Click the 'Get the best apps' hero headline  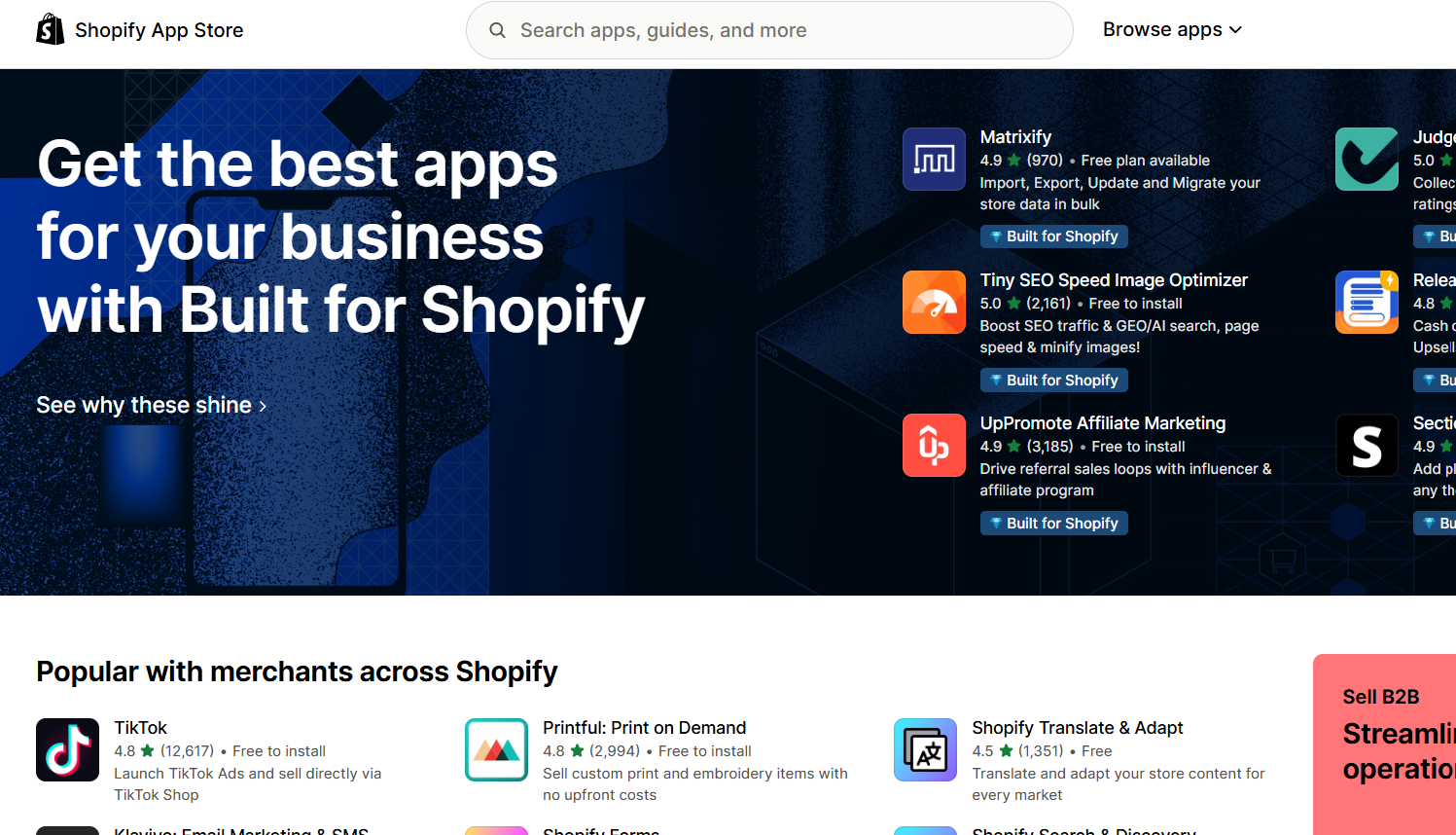pyautogui.click(x=340, y=236)
